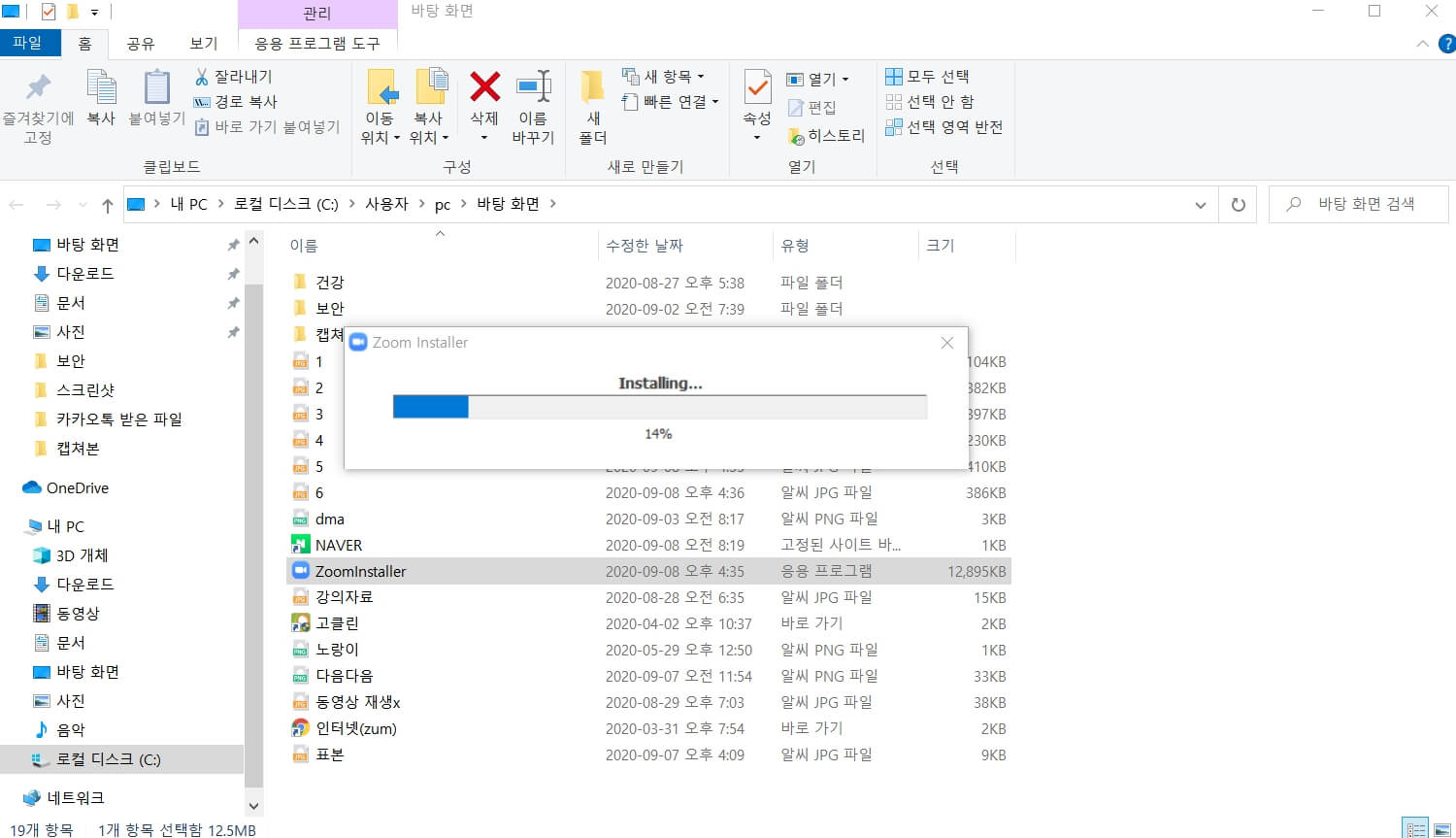The width and height of the screenshot is (1456, 838).
Task: Click Select all (모두 선택)
Action: (x=927, y=77)
